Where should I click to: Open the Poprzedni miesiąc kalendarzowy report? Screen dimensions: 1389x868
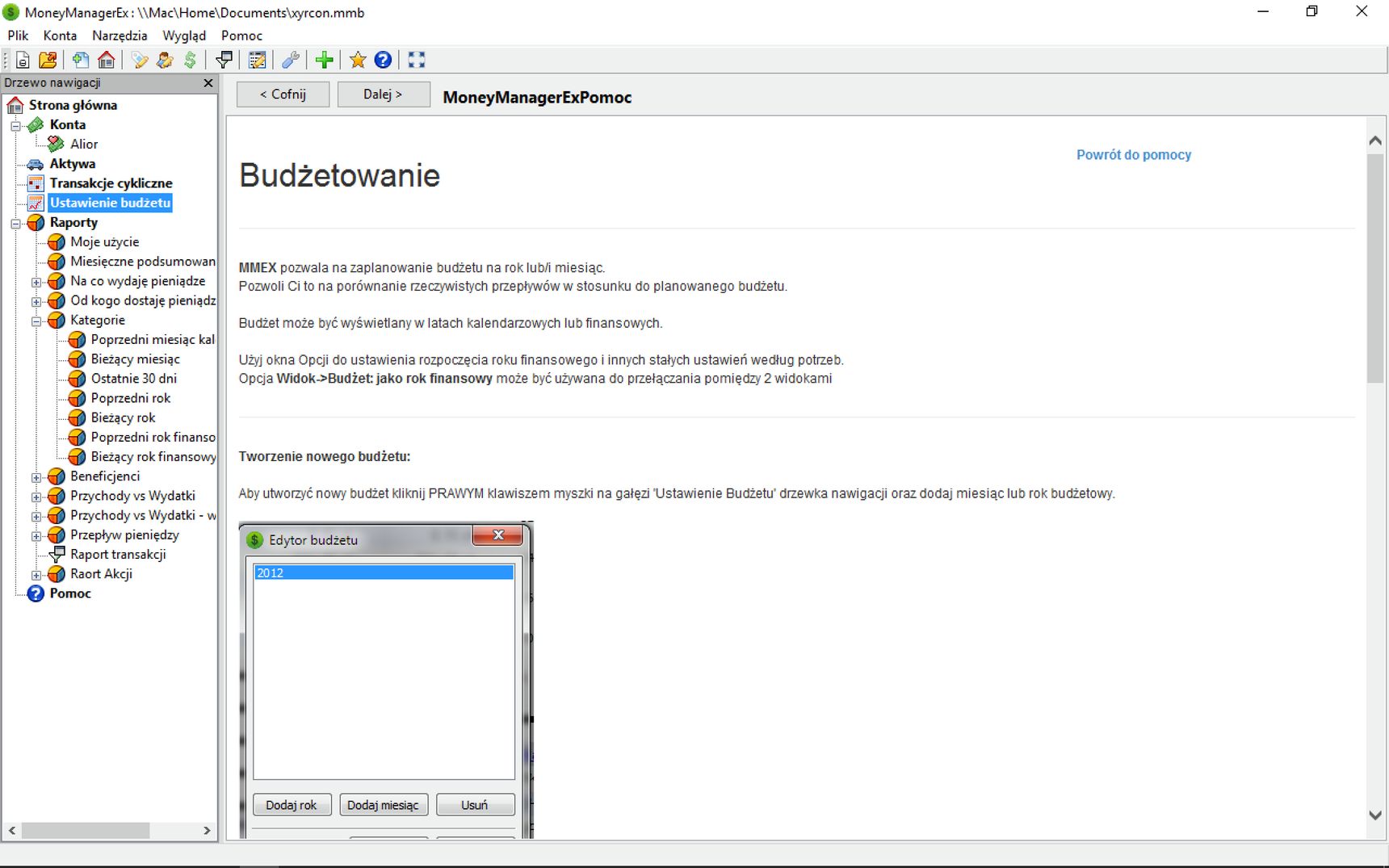pos(153,340)
